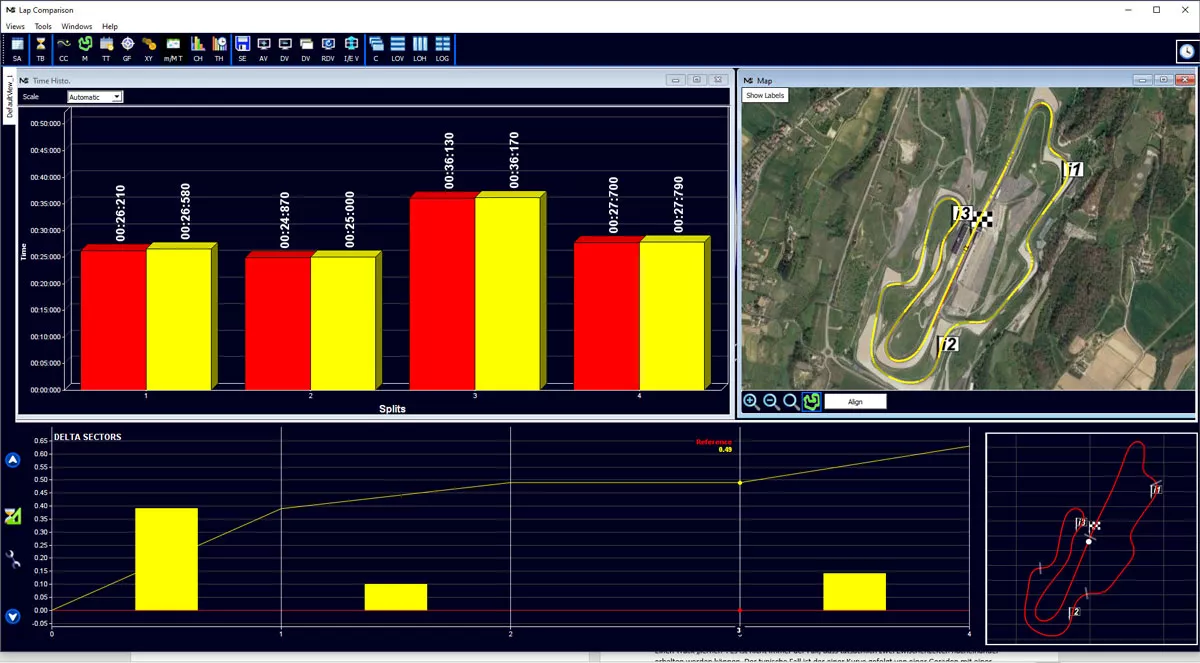
Task: Open the Views menu
Action: (x=15, y=26)
